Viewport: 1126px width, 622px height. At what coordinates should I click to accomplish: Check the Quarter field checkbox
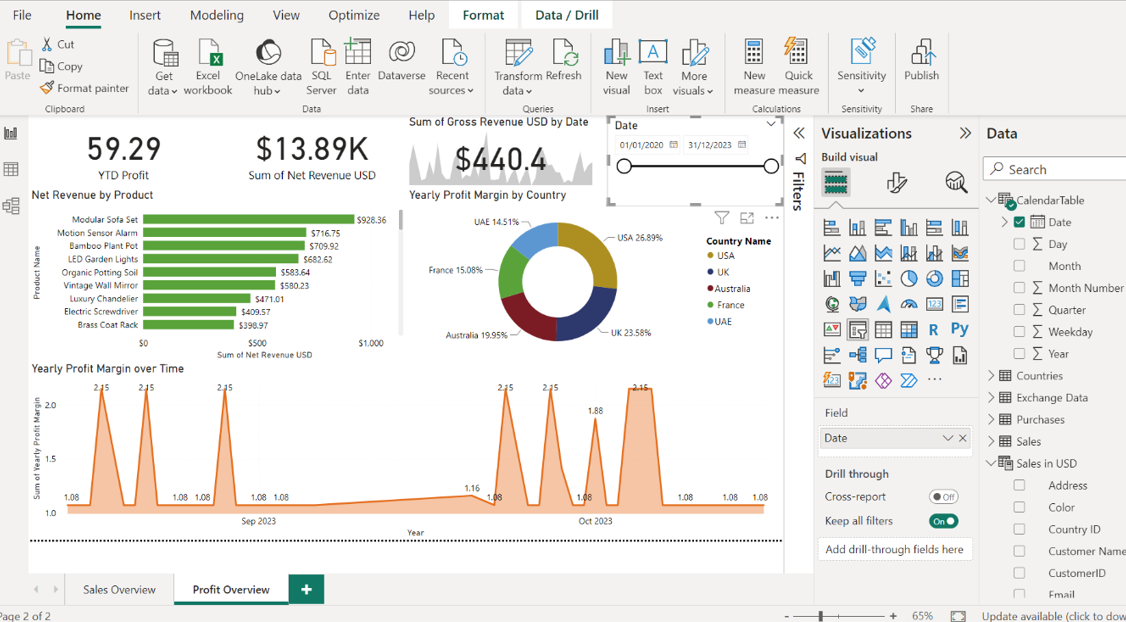coord(1019,310)
